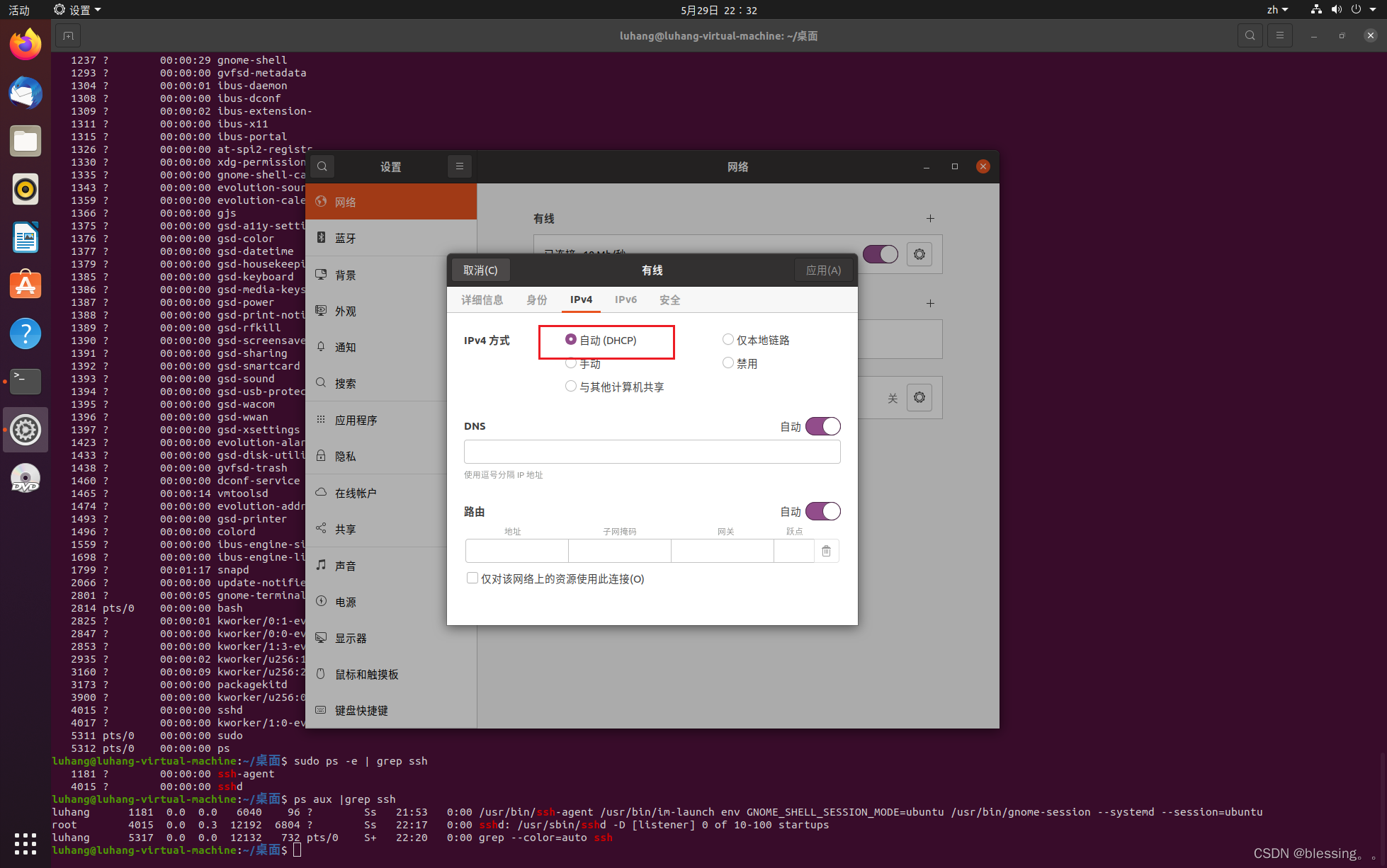Switch to the IPv6 tab

click(625, 299)
